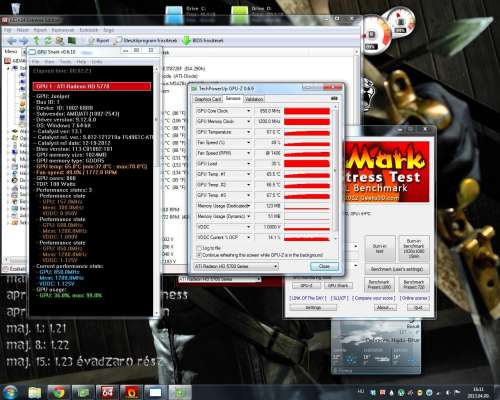The width and height of the screenshot is (500, 400).
Task: Start Burn-in benchmark 1920x1080 15min
Action: click(414, 249)
